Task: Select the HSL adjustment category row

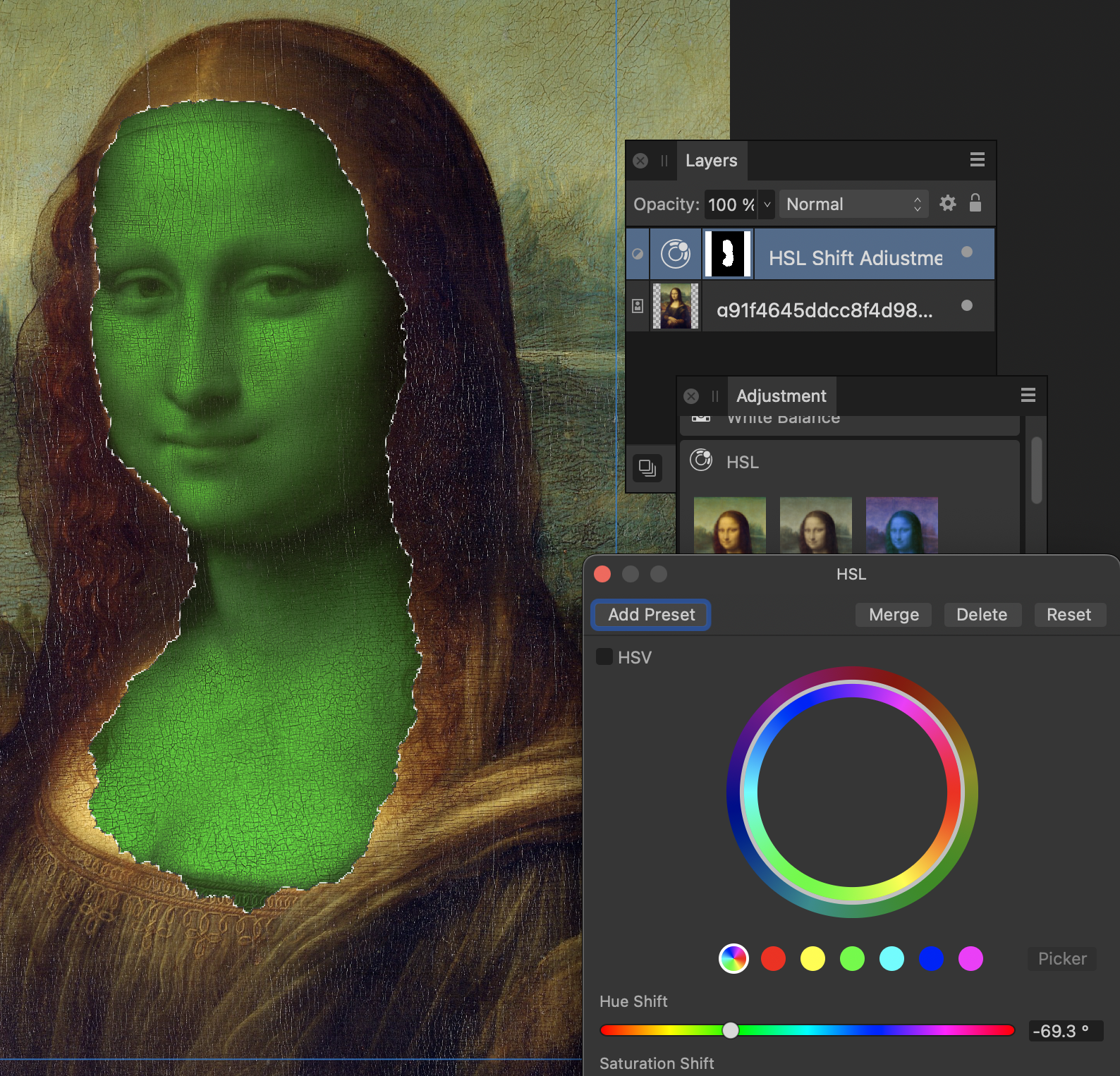Action: tap(849, 461)
